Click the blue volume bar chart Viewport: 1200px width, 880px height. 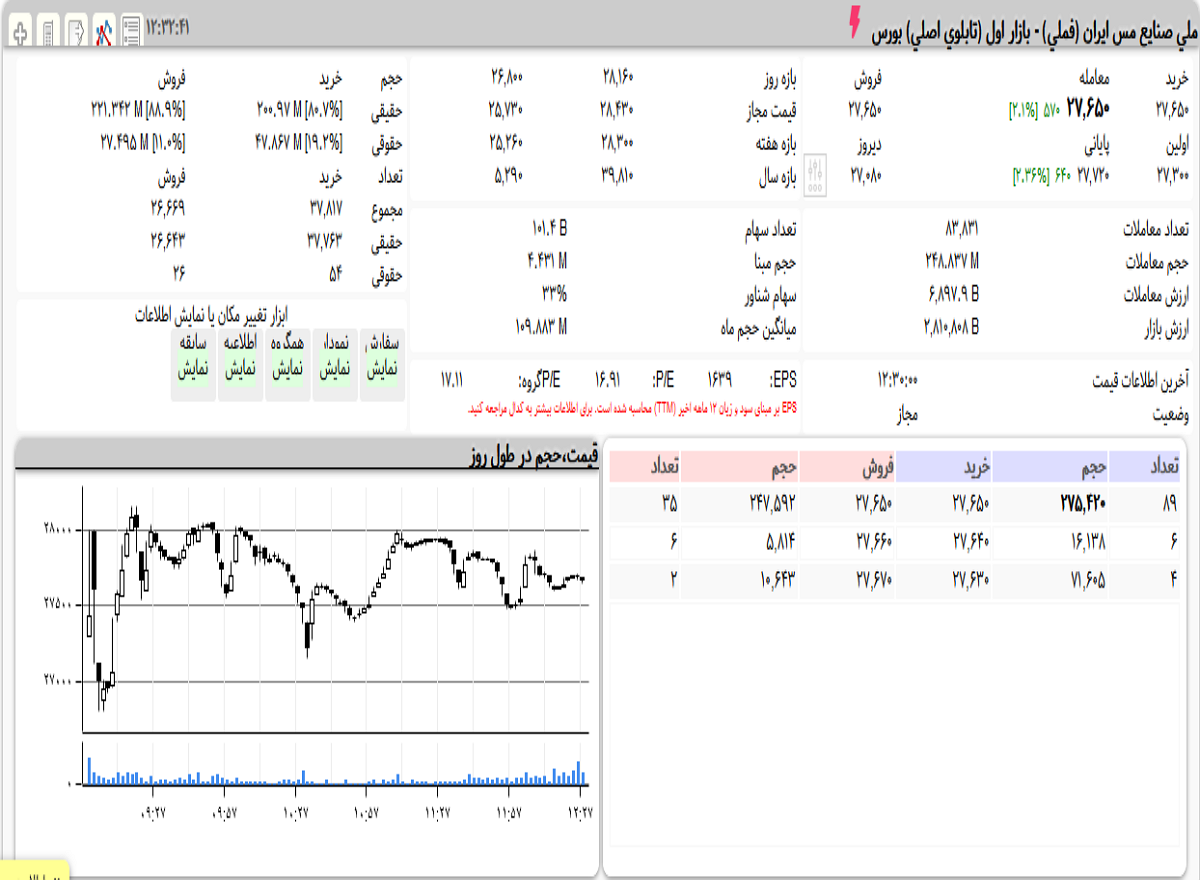pyautogui.click(x=335, y=767)
